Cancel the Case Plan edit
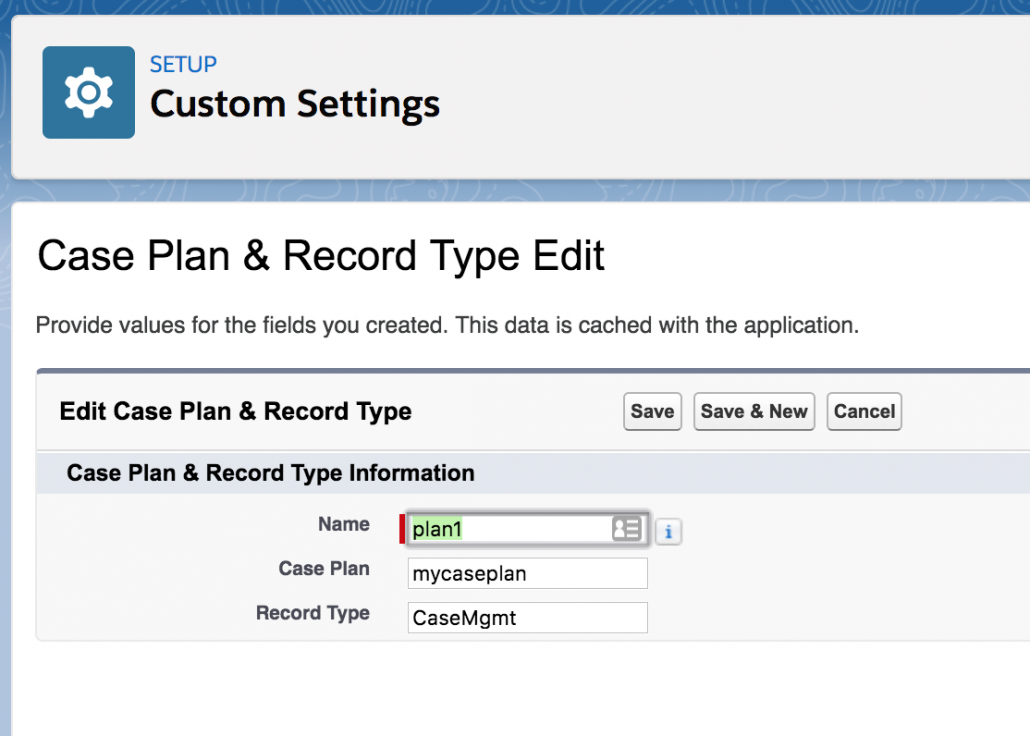This screenshot has height=736, width=1030. [864, 411]
